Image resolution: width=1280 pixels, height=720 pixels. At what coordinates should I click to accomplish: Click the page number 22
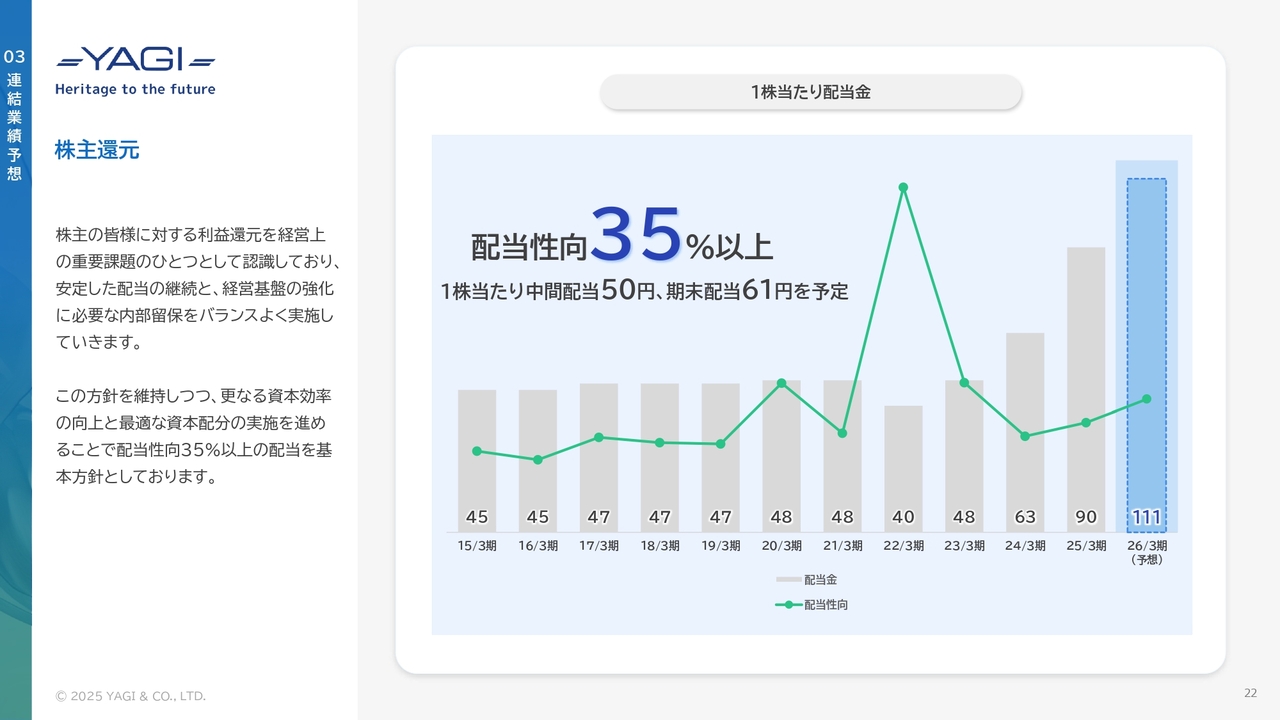[x=1250, y=693]
